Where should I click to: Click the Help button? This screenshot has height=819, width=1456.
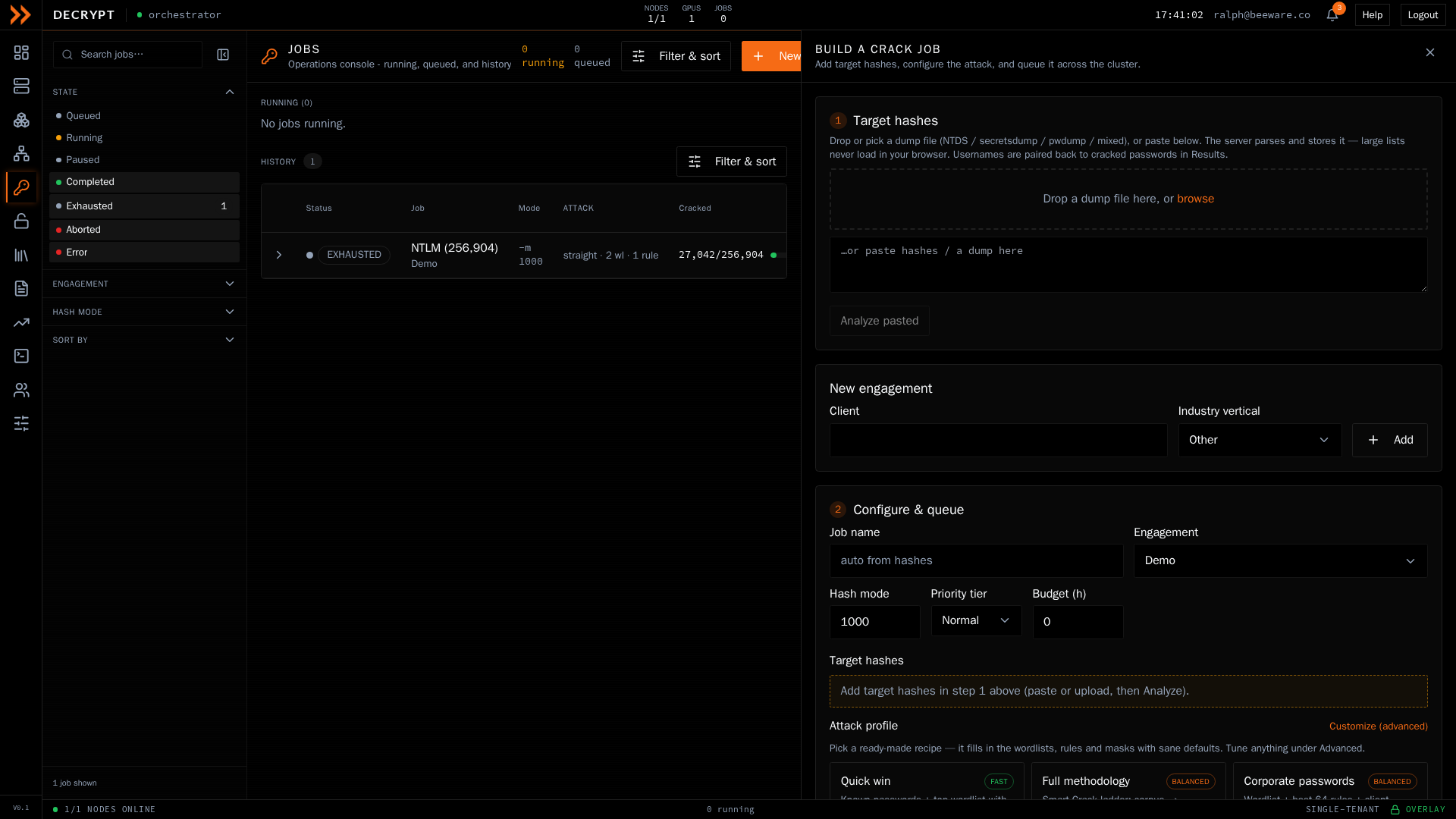1372,15
